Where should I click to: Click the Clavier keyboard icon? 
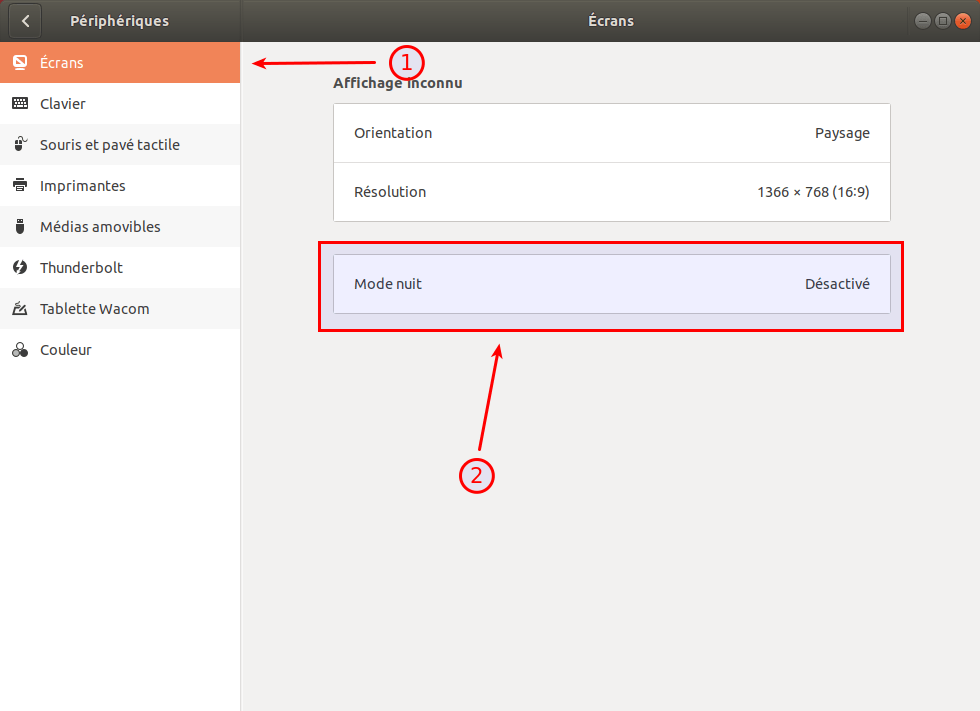pyautogui.click(x=20, y=104)
